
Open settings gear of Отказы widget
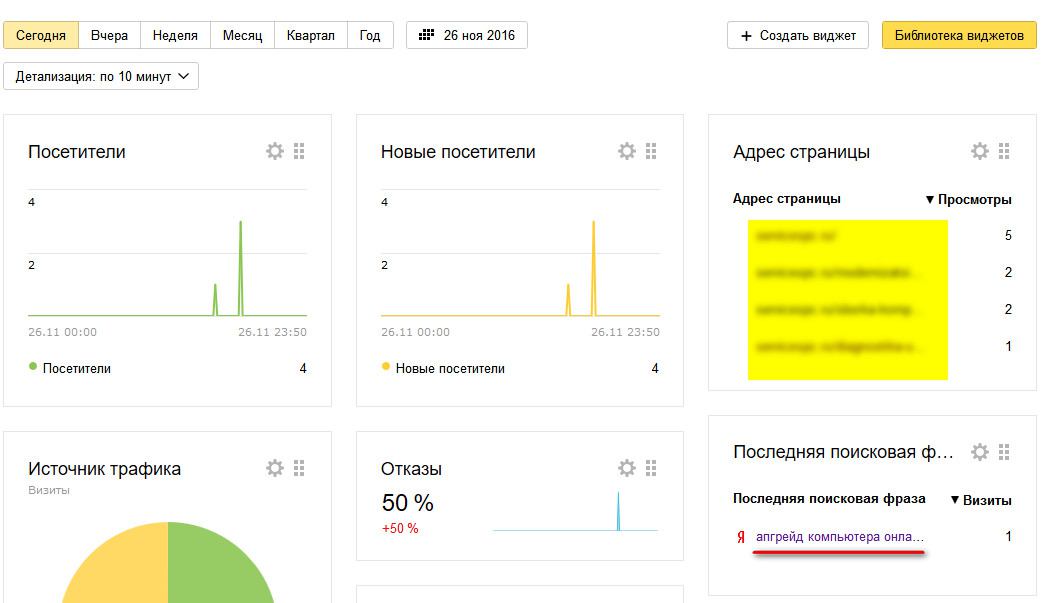click(x=627, y=468)
